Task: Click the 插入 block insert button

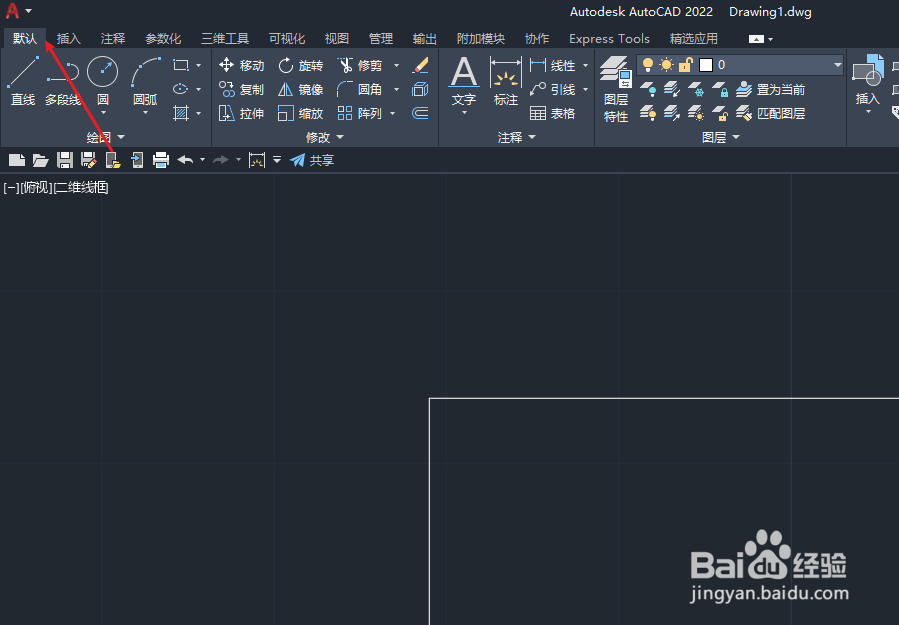Action: pos(867,81)
